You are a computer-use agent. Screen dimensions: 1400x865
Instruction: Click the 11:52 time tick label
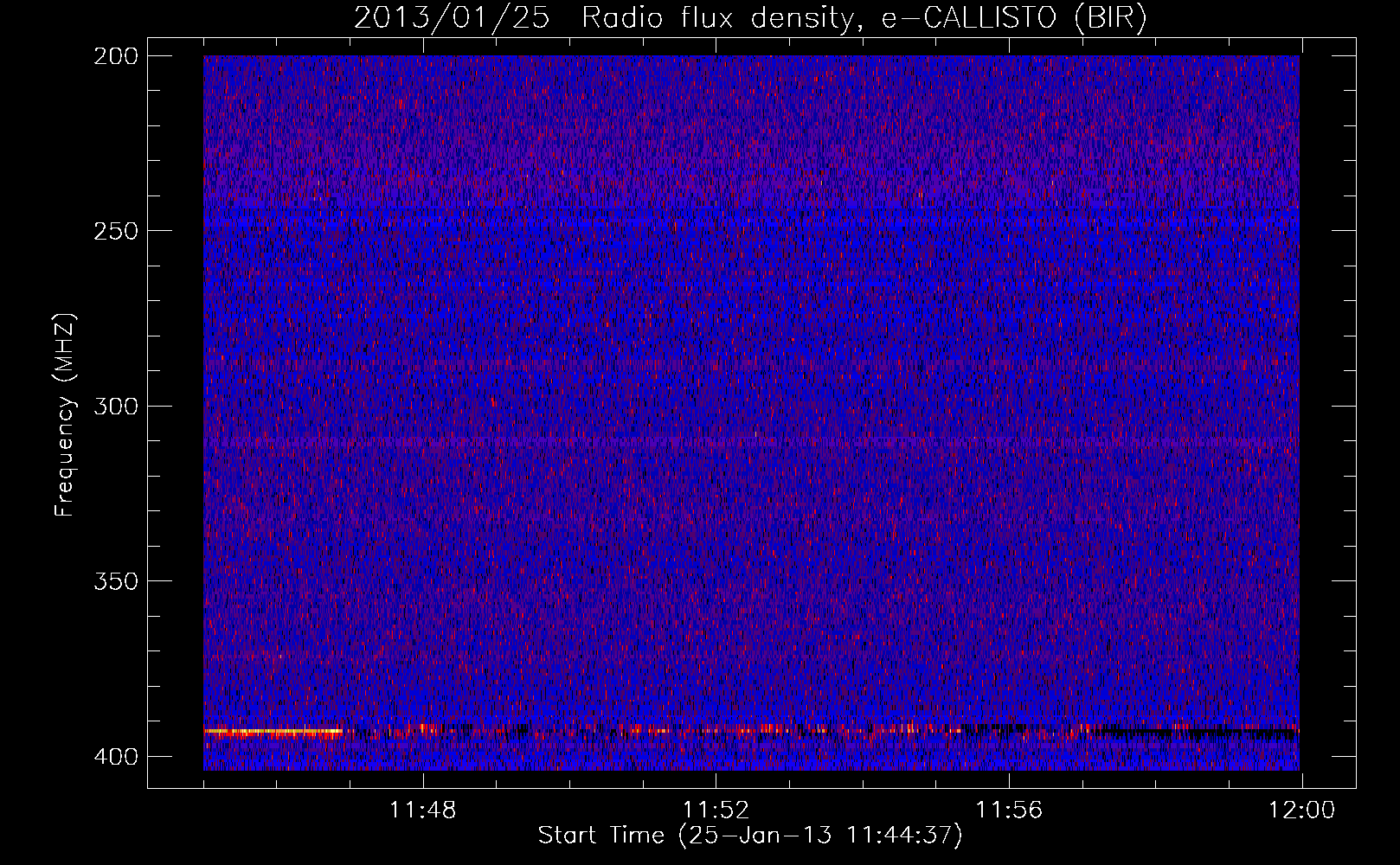click(x=716, y=811)
